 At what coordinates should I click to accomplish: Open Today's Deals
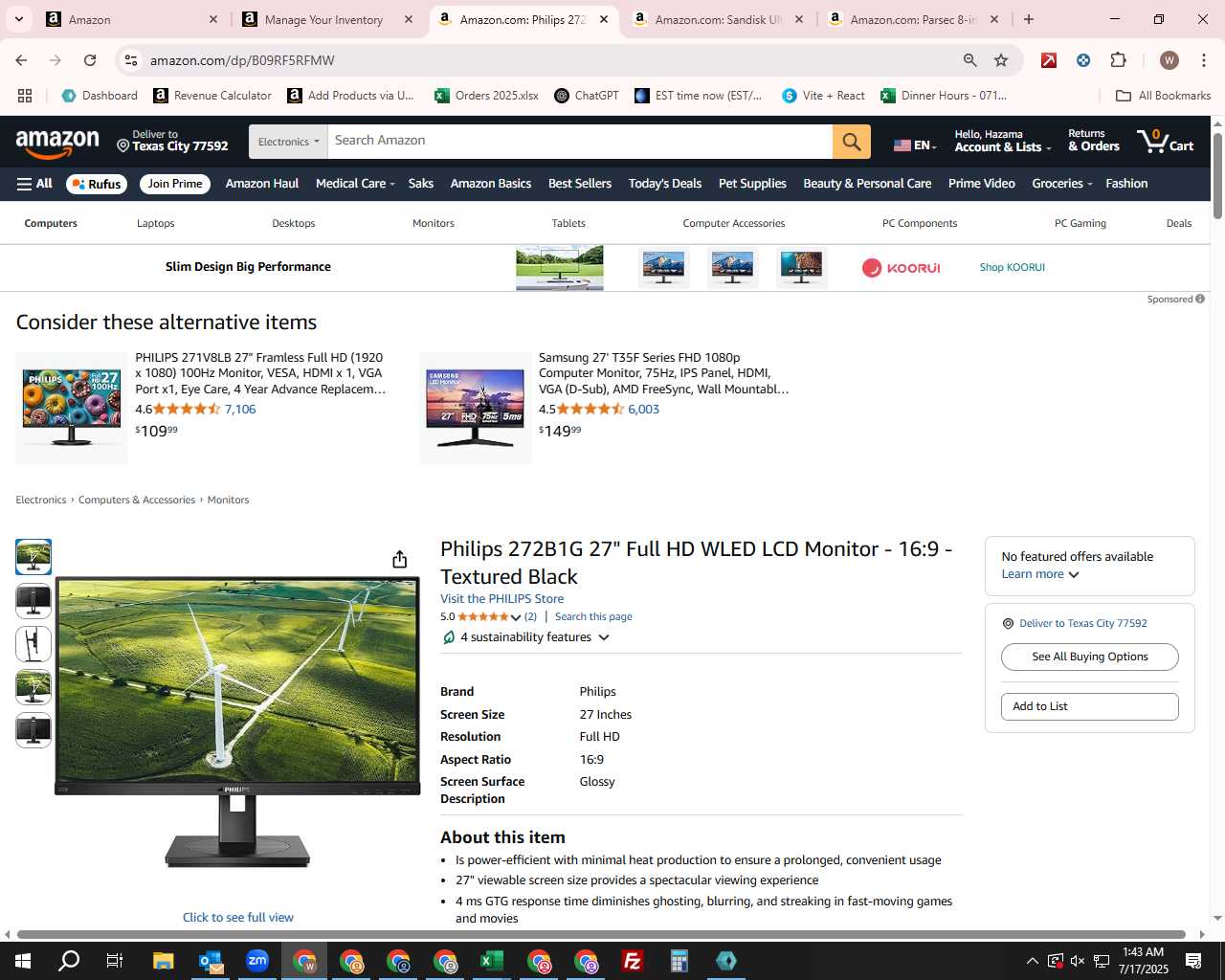point(665,184)
